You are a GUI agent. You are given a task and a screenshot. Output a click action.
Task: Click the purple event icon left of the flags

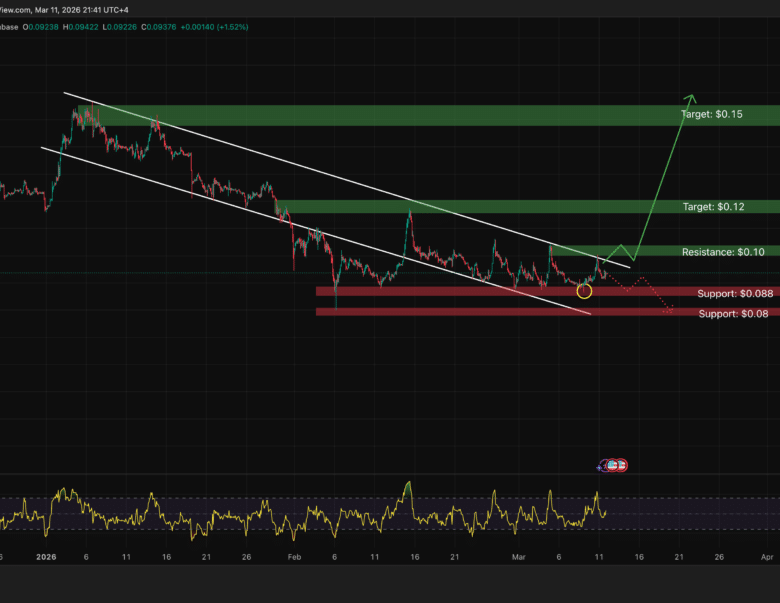[x=601, y=466]
